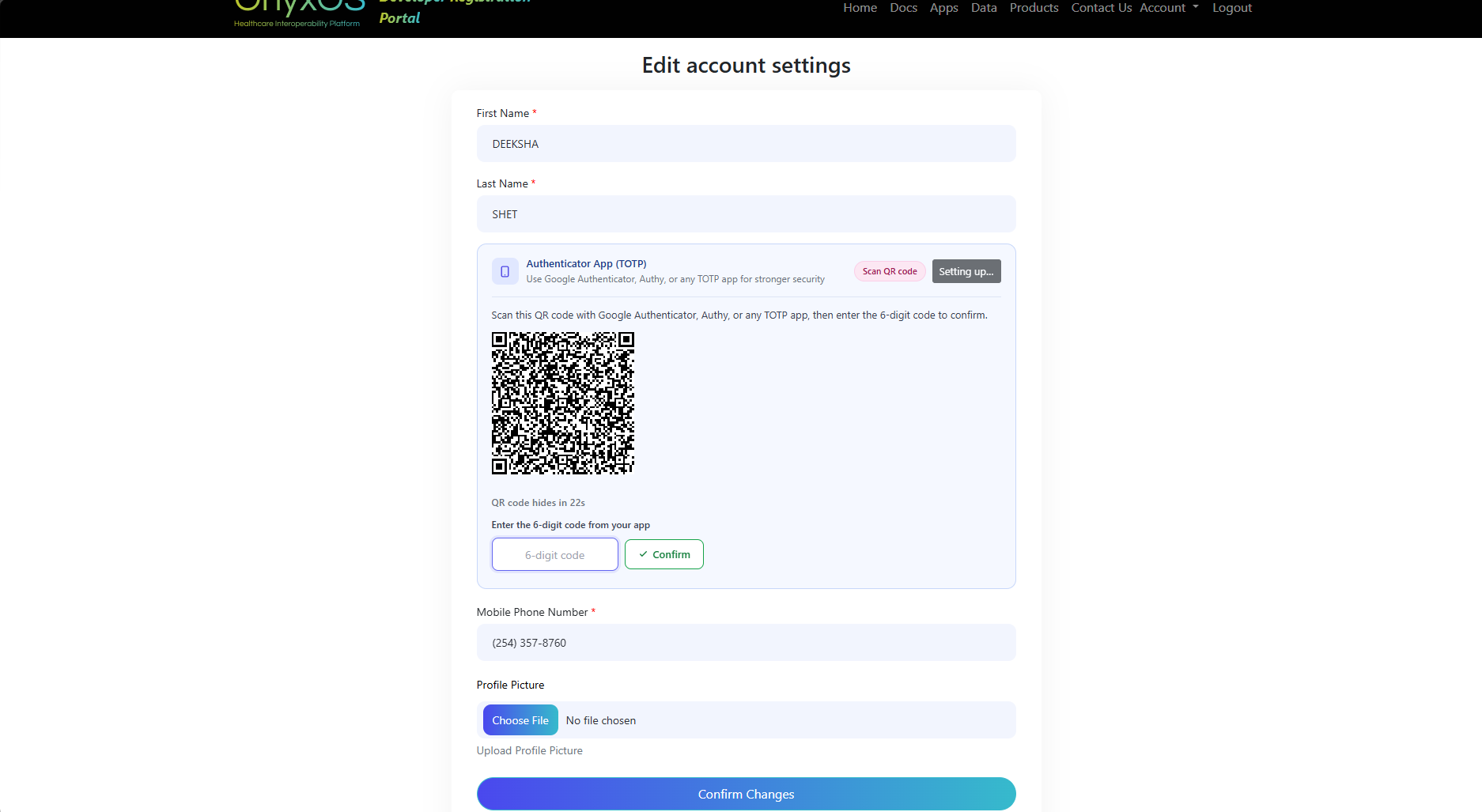This screenshot has height=812, width=1482.
Task: Click the Authenticator App phone icon
Action: tap(505, 271)
